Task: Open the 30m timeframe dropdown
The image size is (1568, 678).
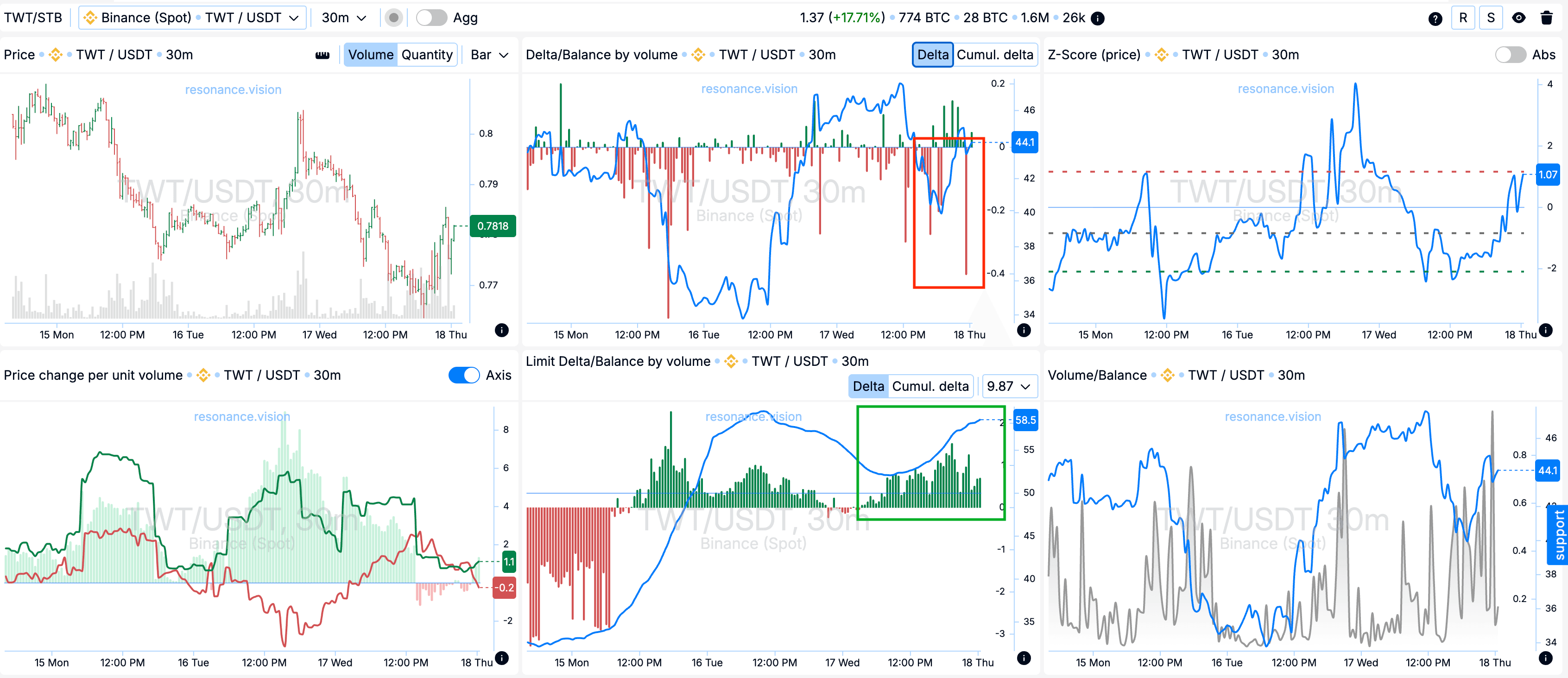Action: (344, 18)
